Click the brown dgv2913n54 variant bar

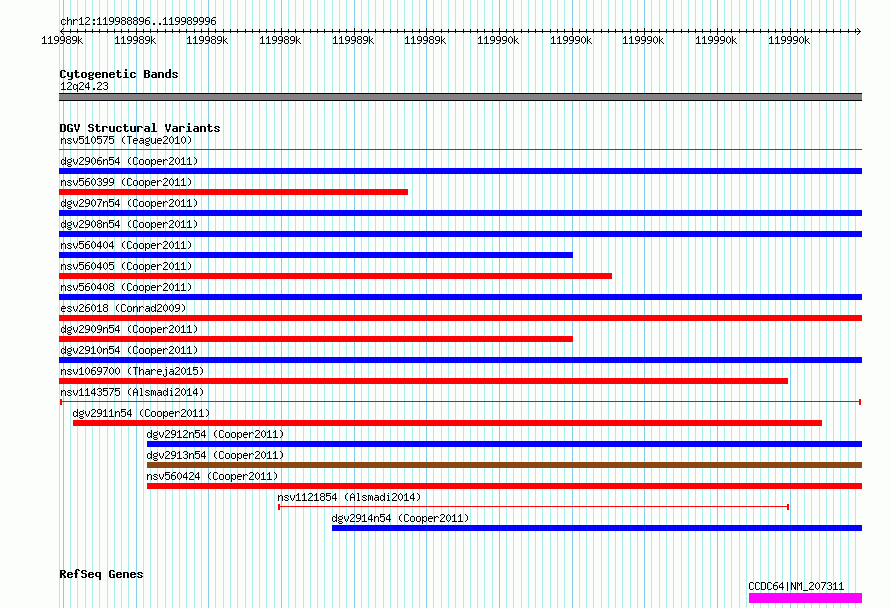504,465
